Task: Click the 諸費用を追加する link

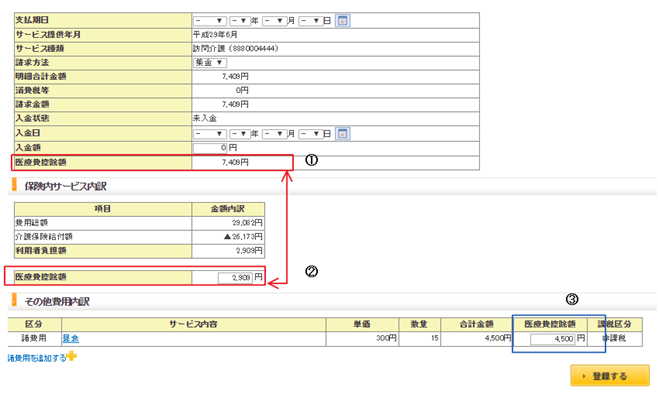Action: [37, 358]
